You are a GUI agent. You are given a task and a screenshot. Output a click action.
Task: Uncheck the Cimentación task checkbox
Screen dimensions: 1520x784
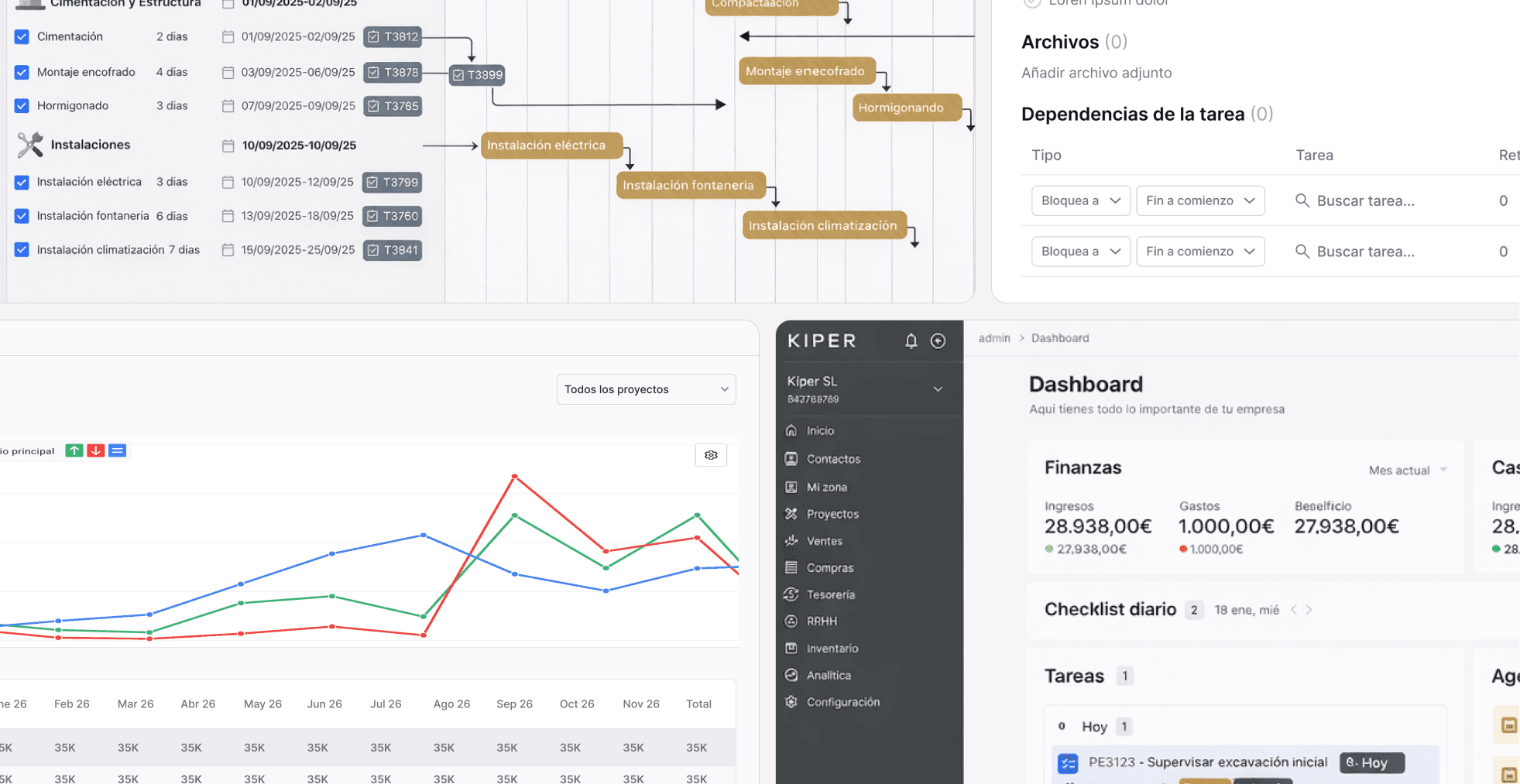(22, 36)
